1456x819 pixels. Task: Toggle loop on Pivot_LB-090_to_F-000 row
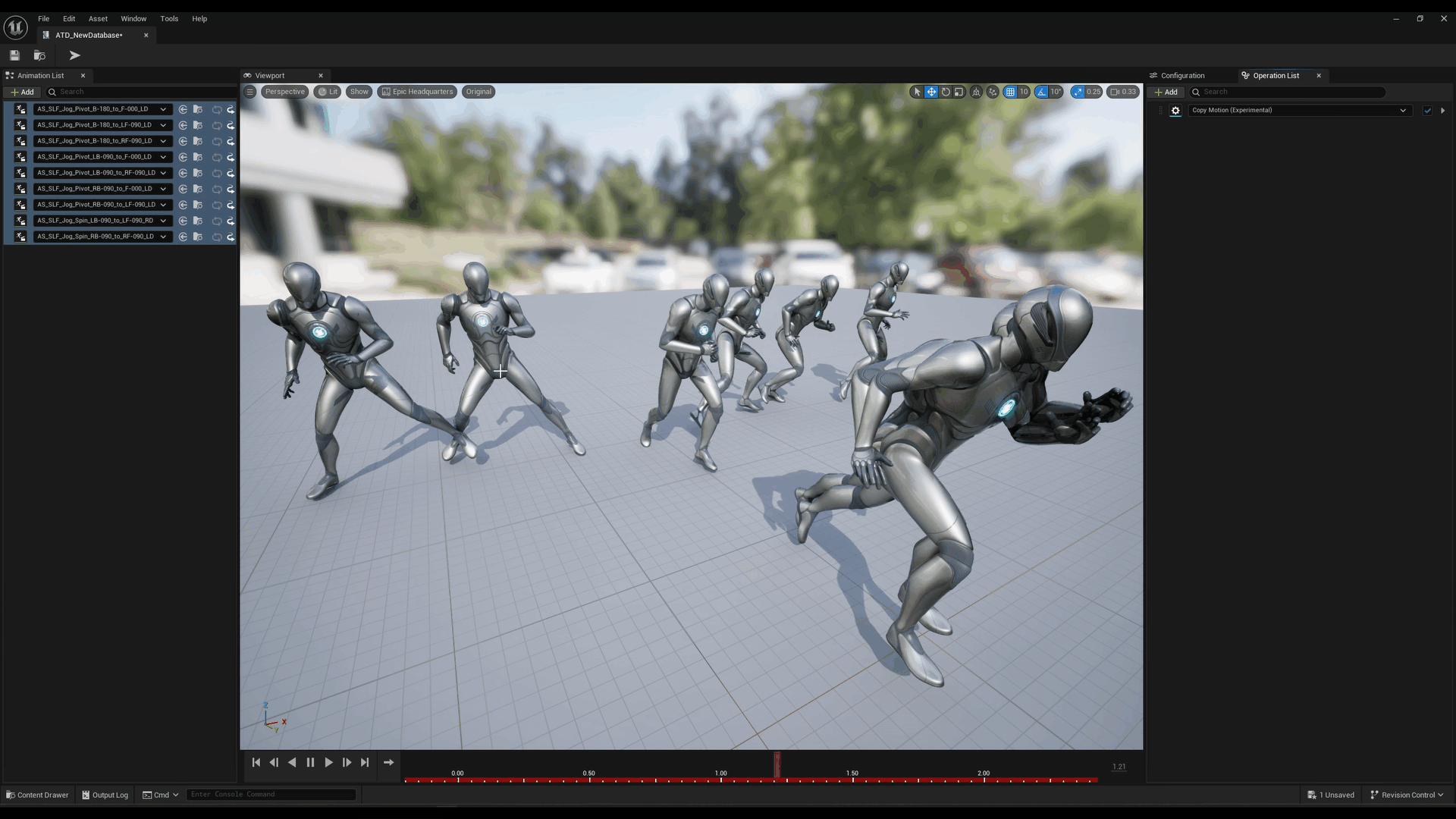(x=217, y=157)
